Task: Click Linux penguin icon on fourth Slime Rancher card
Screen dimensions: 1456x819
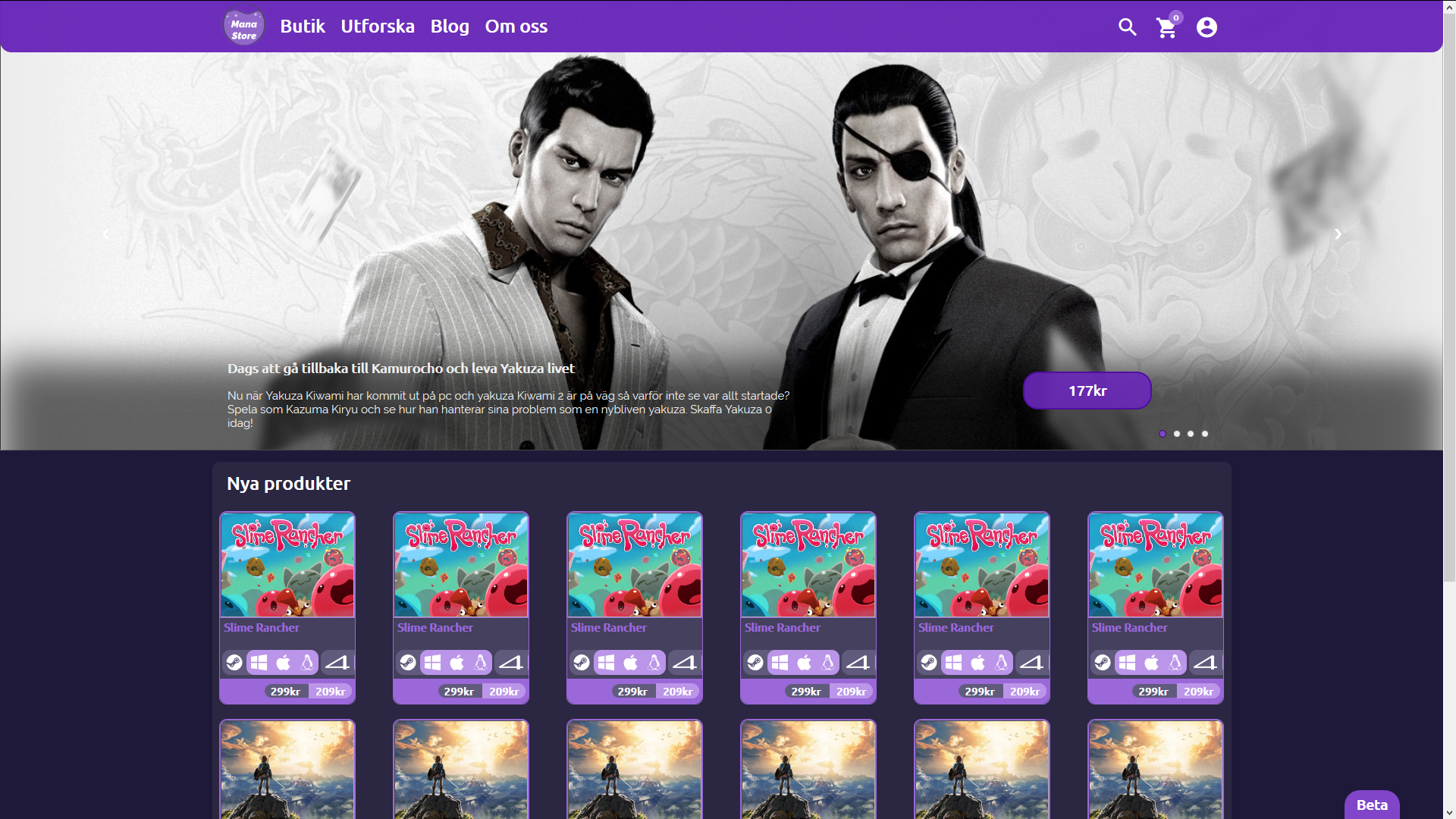Action: [827, 663]
